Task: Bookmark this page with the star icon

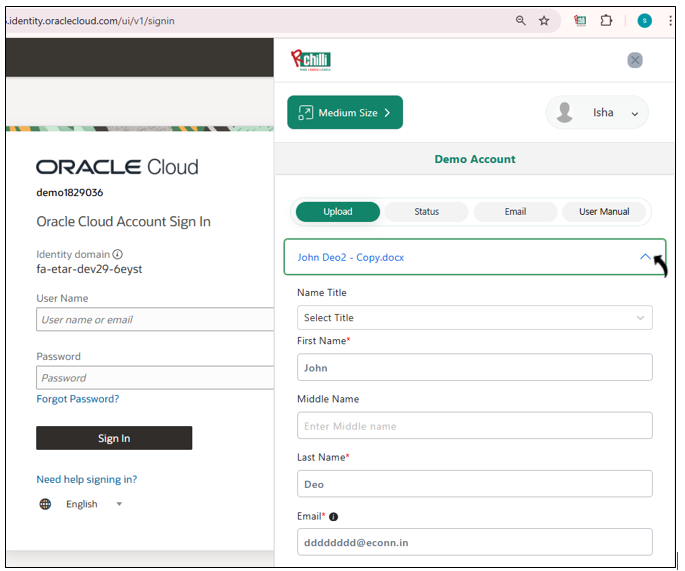Action: click(x=544, y=20)
